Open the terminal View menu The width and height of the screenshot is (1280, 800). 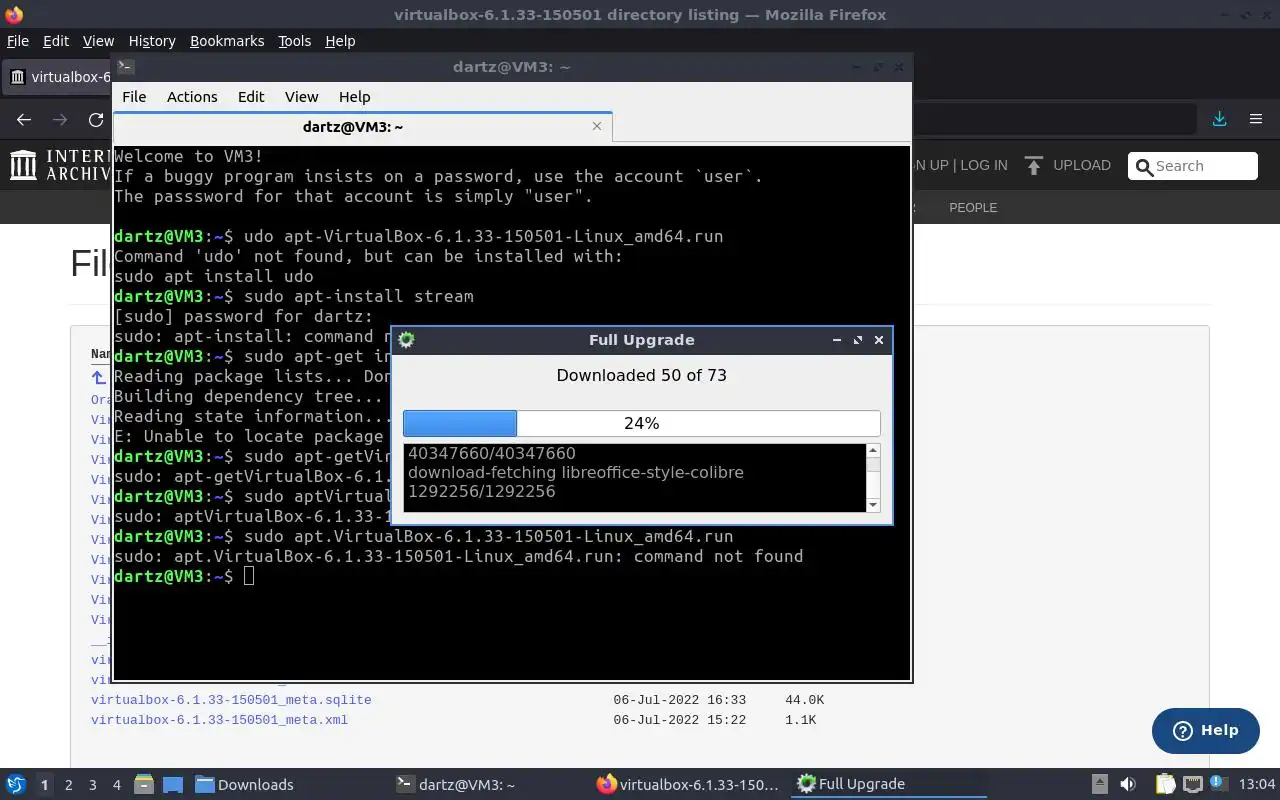click(x=301, y=96)
